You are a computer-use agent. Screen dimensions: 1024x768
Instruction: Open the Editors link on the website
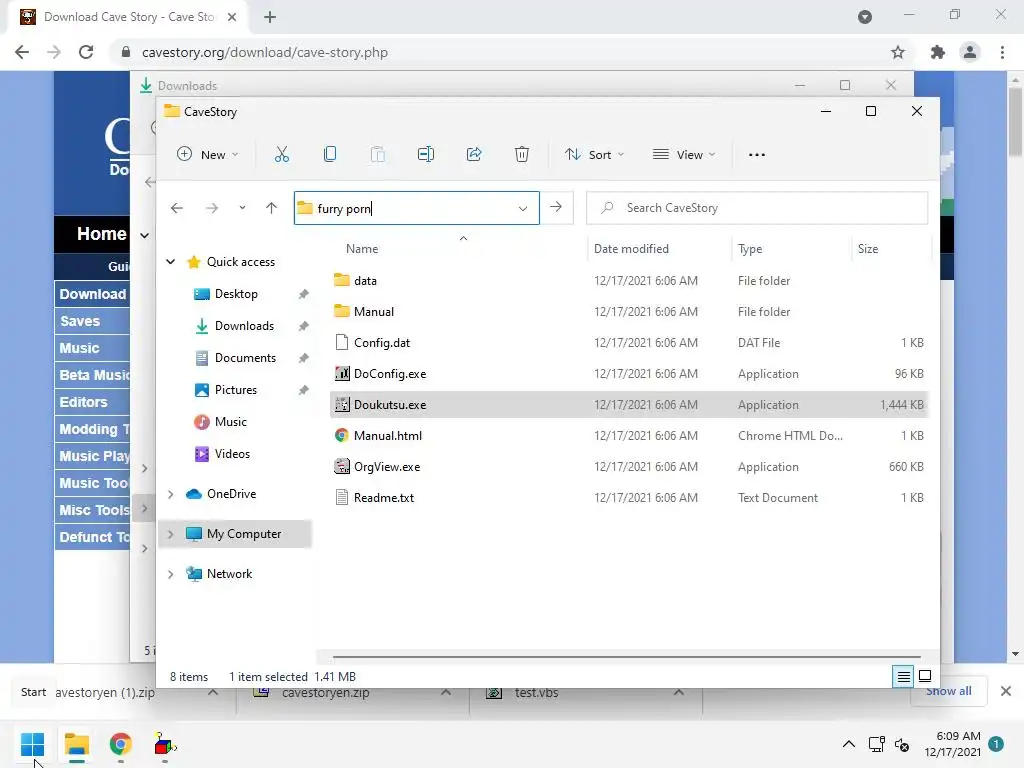point(83,402)
